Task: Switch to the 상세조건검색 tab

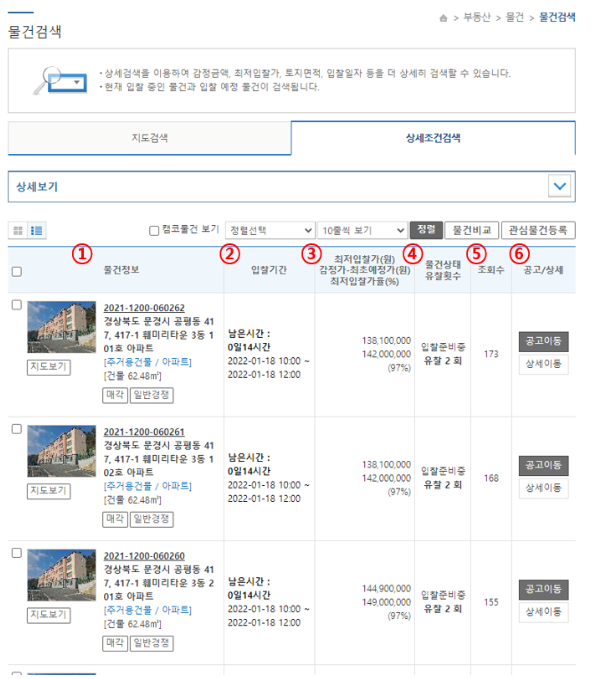Action: (x=433, y=138)
